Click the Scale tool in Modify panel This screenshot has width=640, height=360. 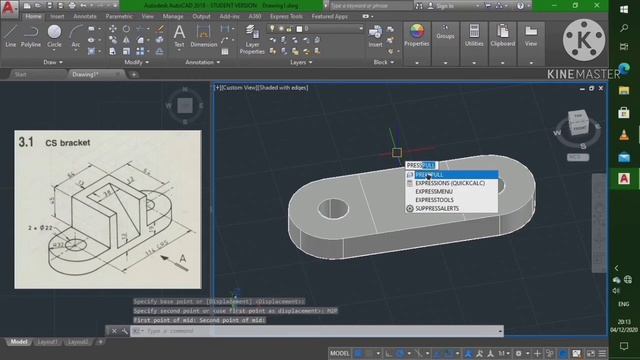(126, 51)
